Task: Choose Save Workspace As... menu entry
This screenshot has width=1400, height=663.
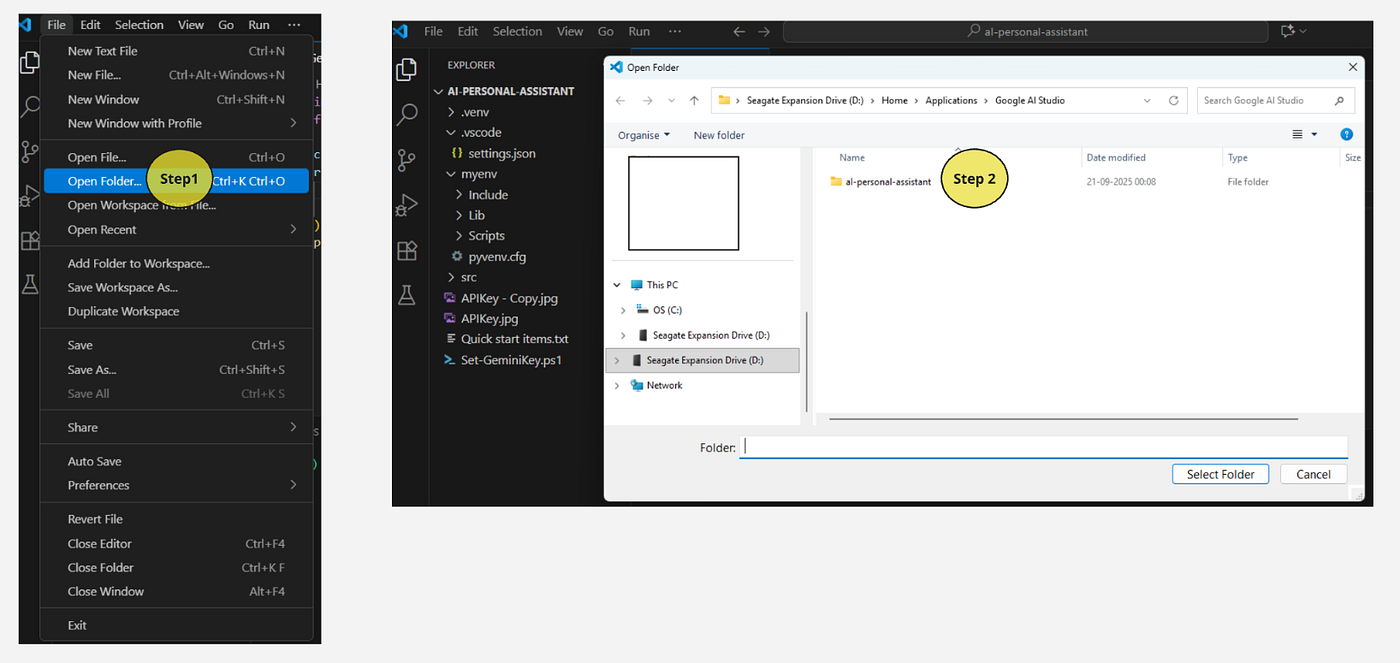Action: [x=176, y=287]
